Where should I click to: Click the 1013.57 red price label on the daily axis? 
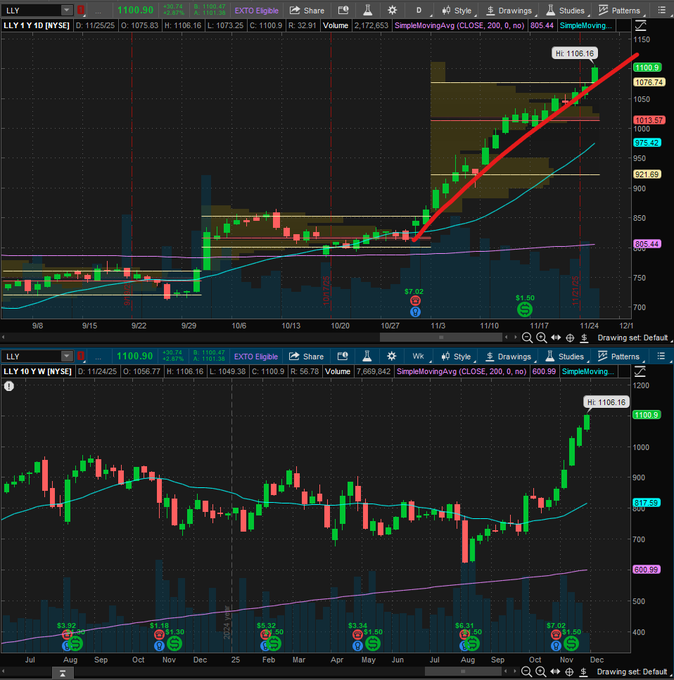(x=649, y=120)
